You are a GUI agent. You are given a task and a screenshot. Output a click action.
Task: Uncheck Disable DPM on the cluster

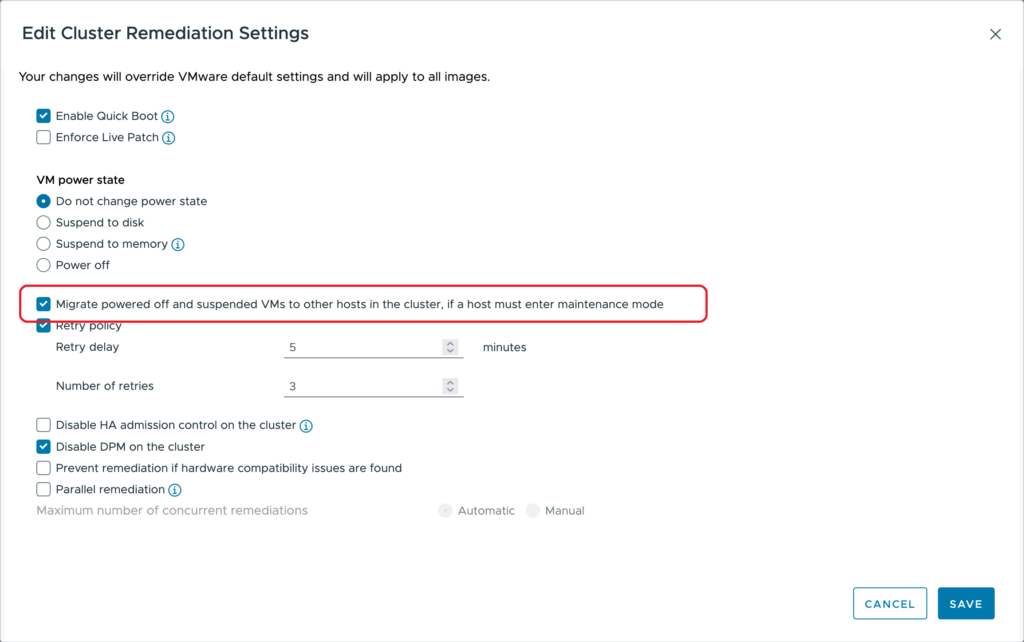pyautogui.click(x=44, y=447)
